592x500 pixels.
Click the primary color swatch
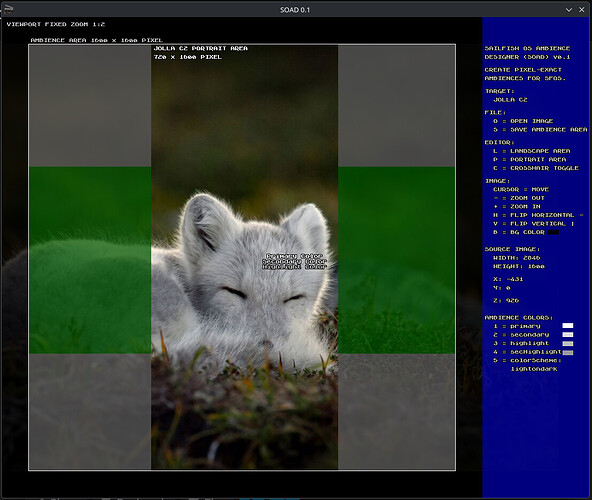click(567, 326)
